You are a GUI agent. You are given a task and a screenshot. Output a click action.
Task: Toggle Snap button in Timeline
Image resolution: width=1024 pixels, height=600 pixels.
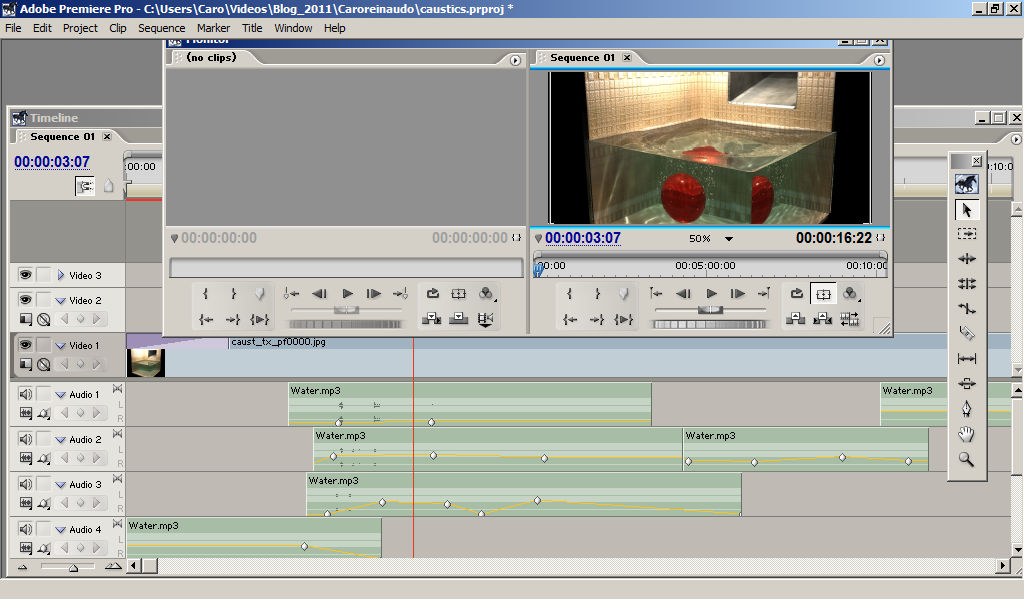tap(85, 186)
